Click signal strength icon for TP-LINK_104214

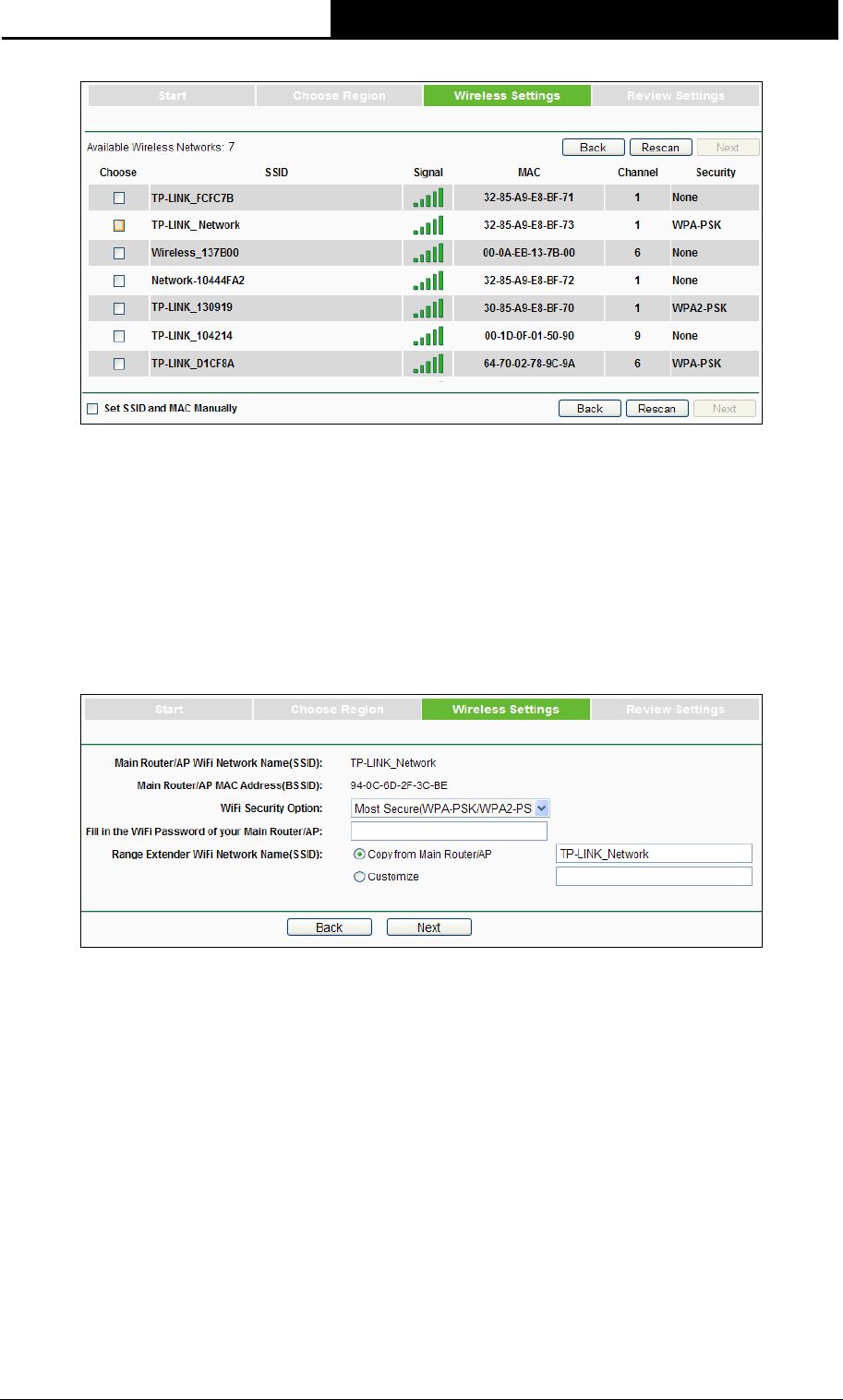[428, 335]
